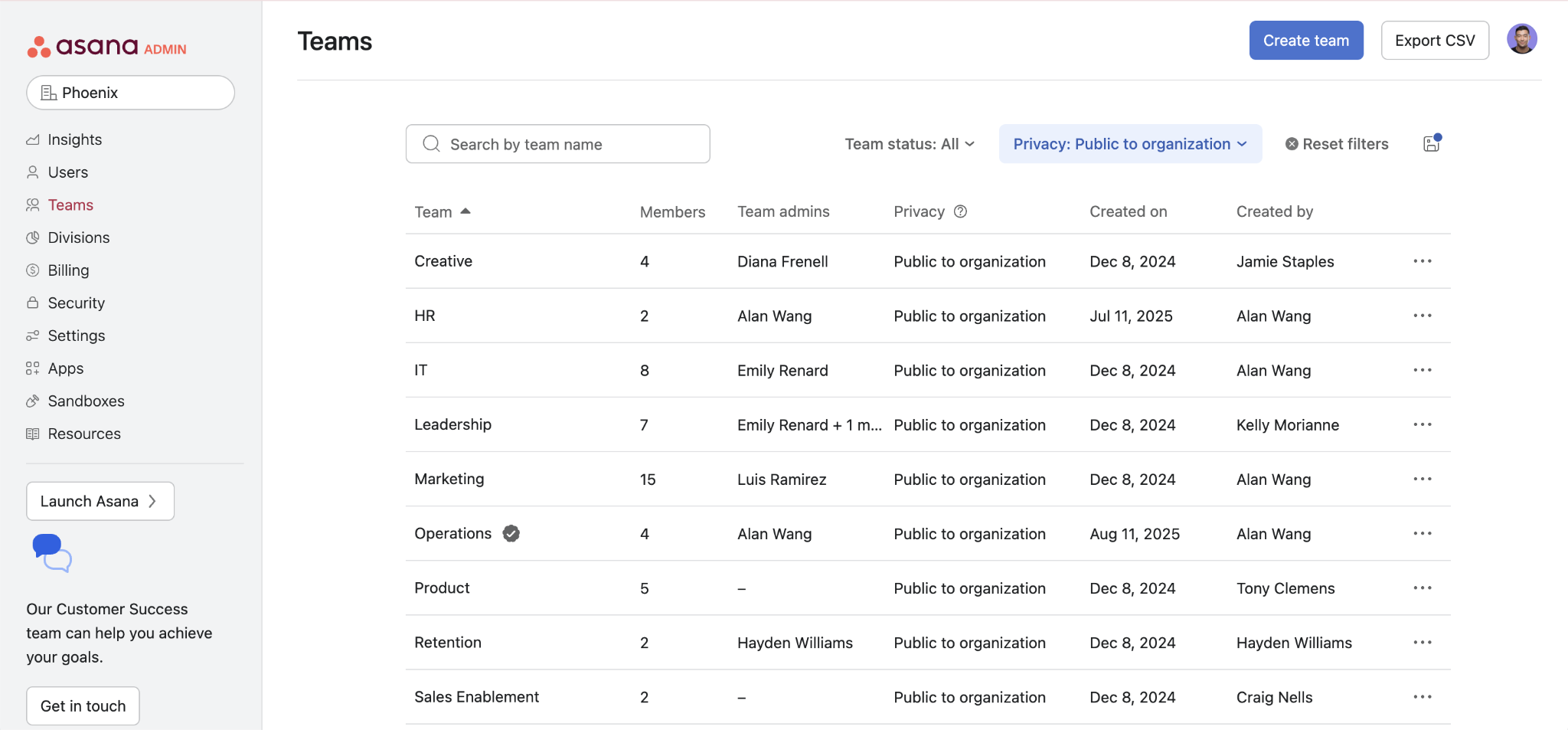Open the more options menu for IT team
1568x730 pixels.
click(x=1423, y=370)
